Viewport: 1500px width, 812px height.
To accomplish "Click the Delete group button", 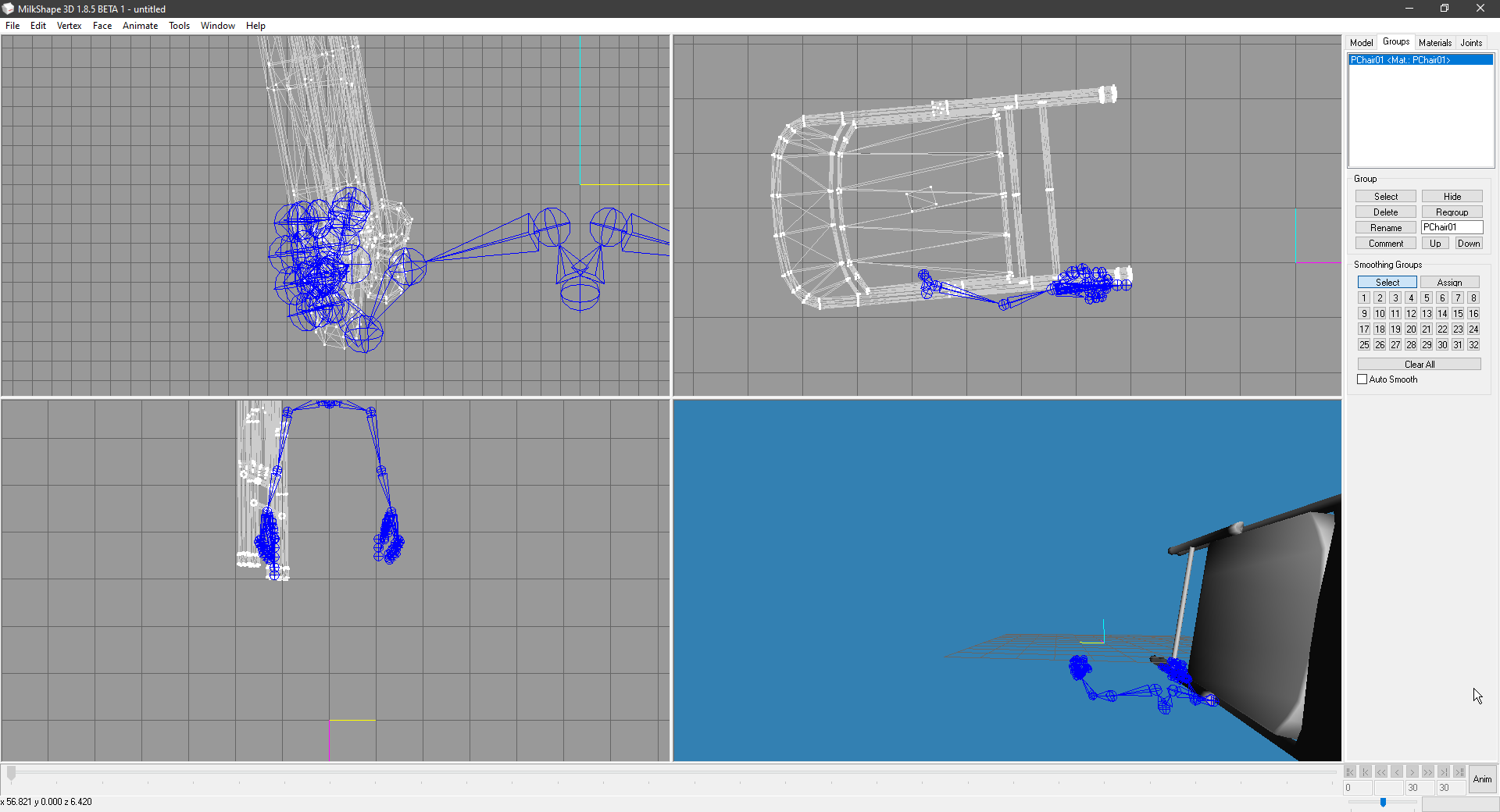I will (1386, 212).
